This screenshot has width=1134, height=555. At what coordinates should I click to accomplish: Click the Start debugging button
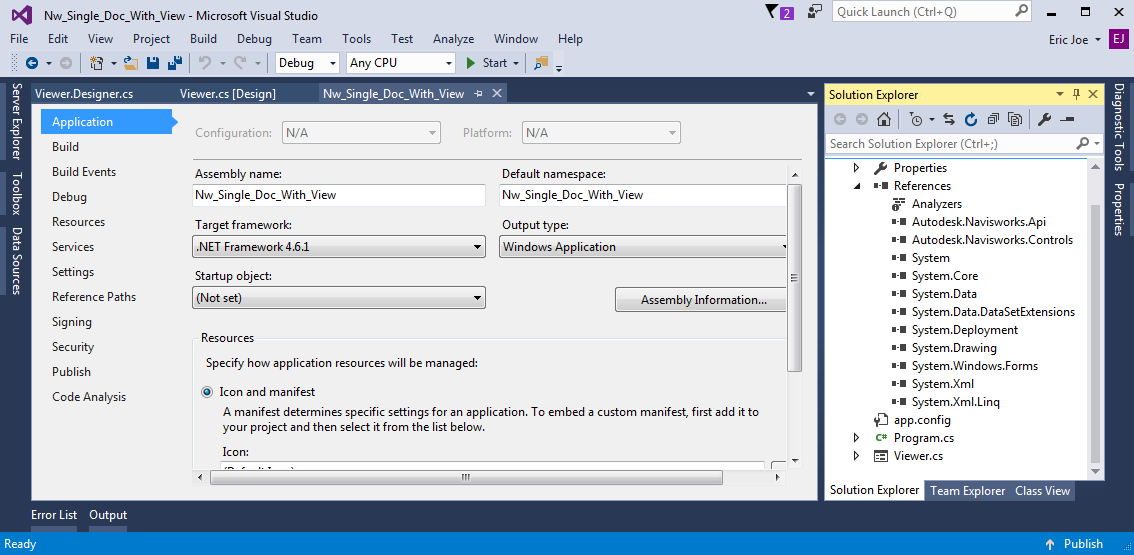tap(485, 63)
